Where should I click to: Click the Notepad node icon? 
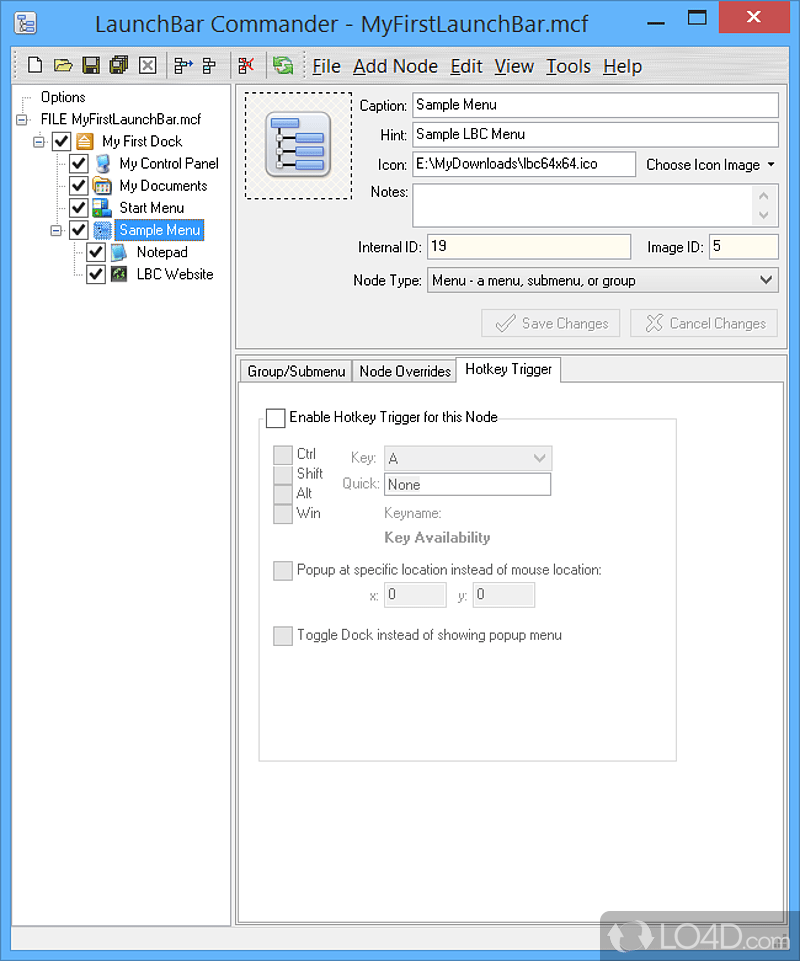[x=119, y=252]
